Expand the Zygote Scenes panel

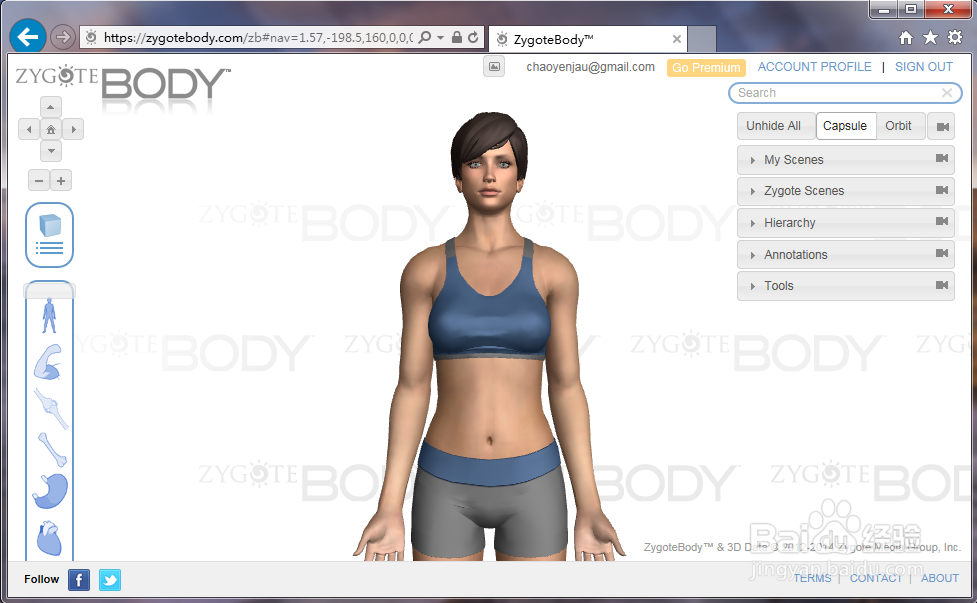846,191
